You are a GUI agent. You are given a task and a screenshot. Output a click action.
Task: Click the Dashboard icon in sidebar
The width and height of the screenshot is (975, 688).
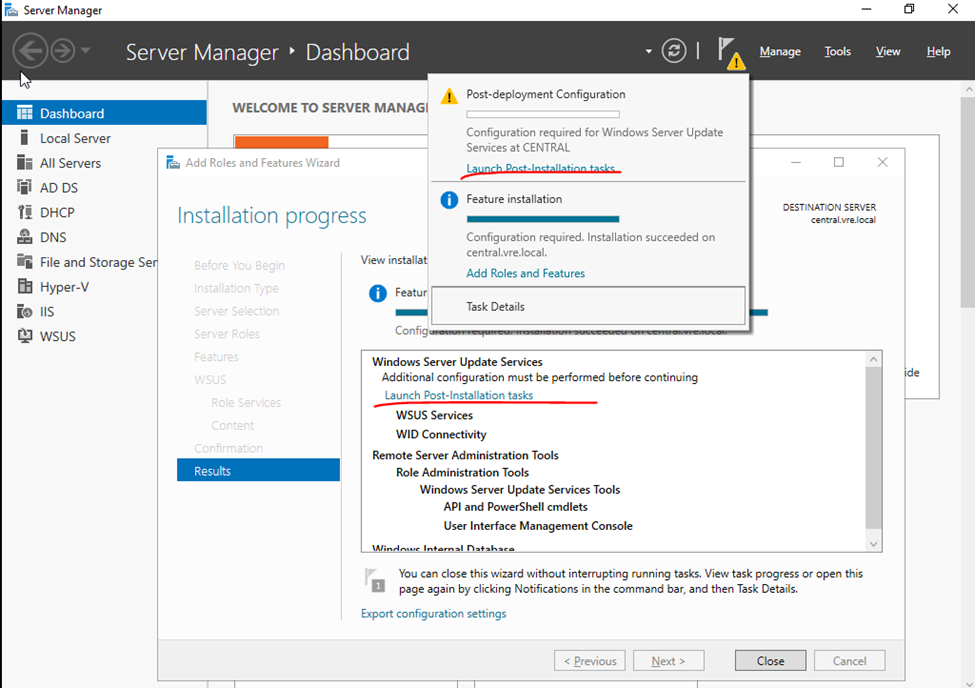(x=24, y=113)
